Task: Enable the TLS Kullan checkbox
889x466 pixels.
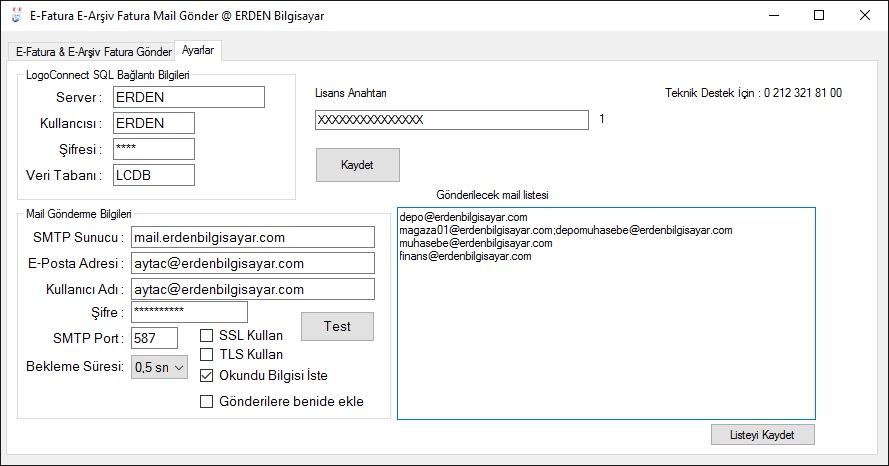Action: 207,355
